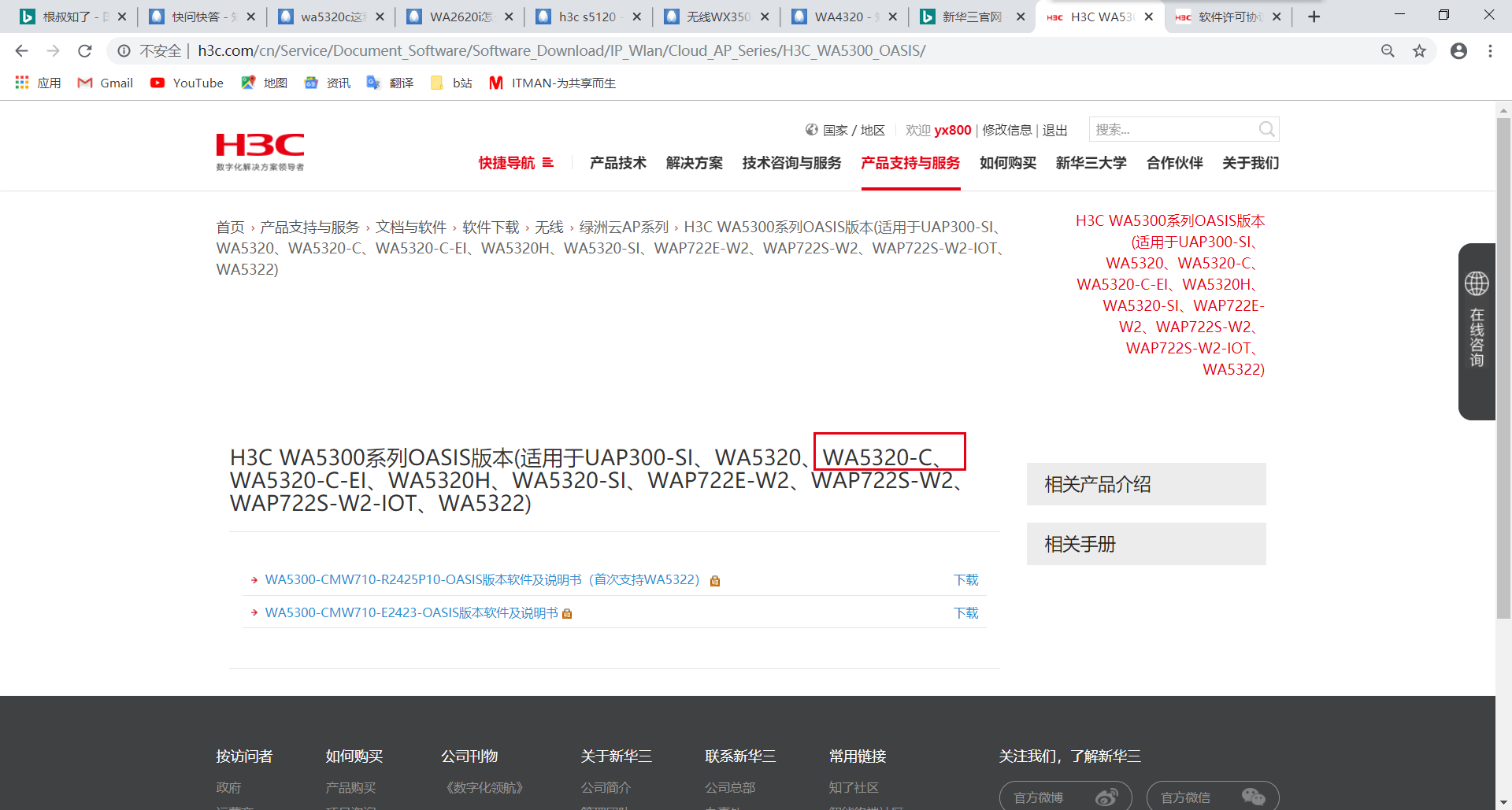This screenshot has width=1512, height=810.
Task: View the site security info icon
Action: click(x=124, y=51)
